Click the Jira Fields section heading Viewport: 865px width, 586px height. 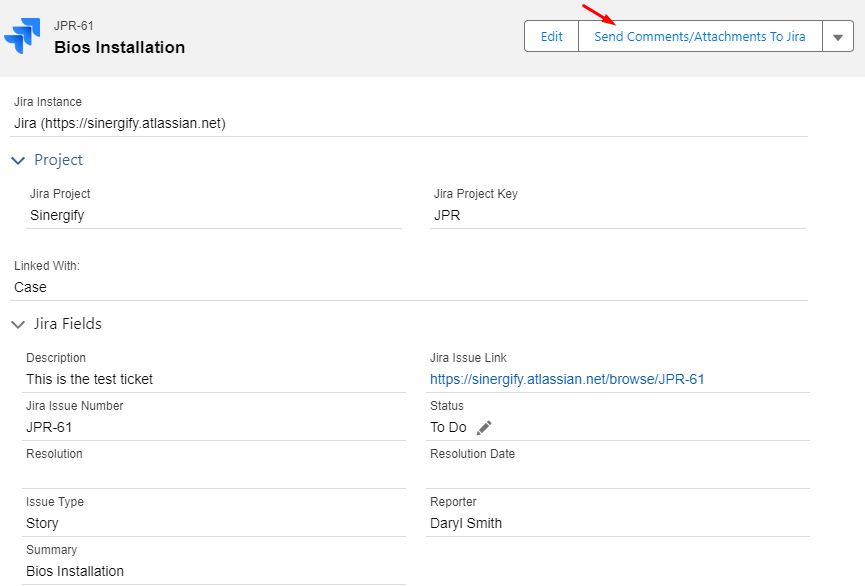tap(68, 324)
